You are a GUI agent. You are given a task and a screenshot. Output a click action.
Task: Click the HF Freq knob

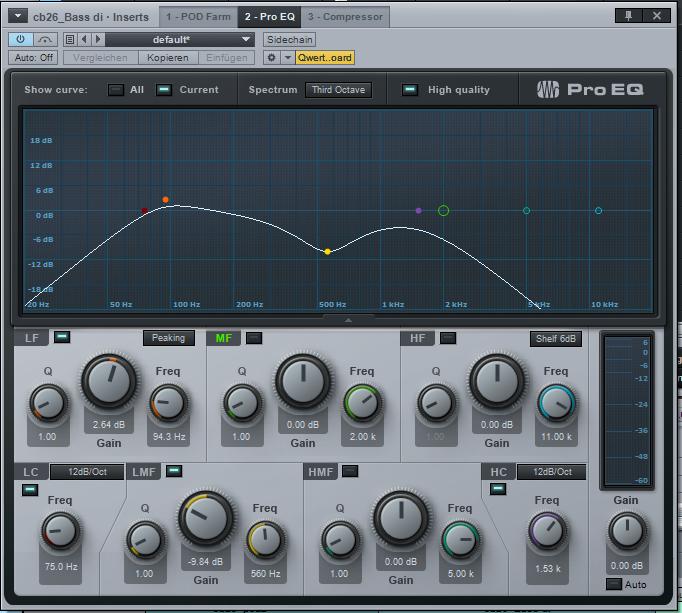pyautogui.click(x=557, y=403)
